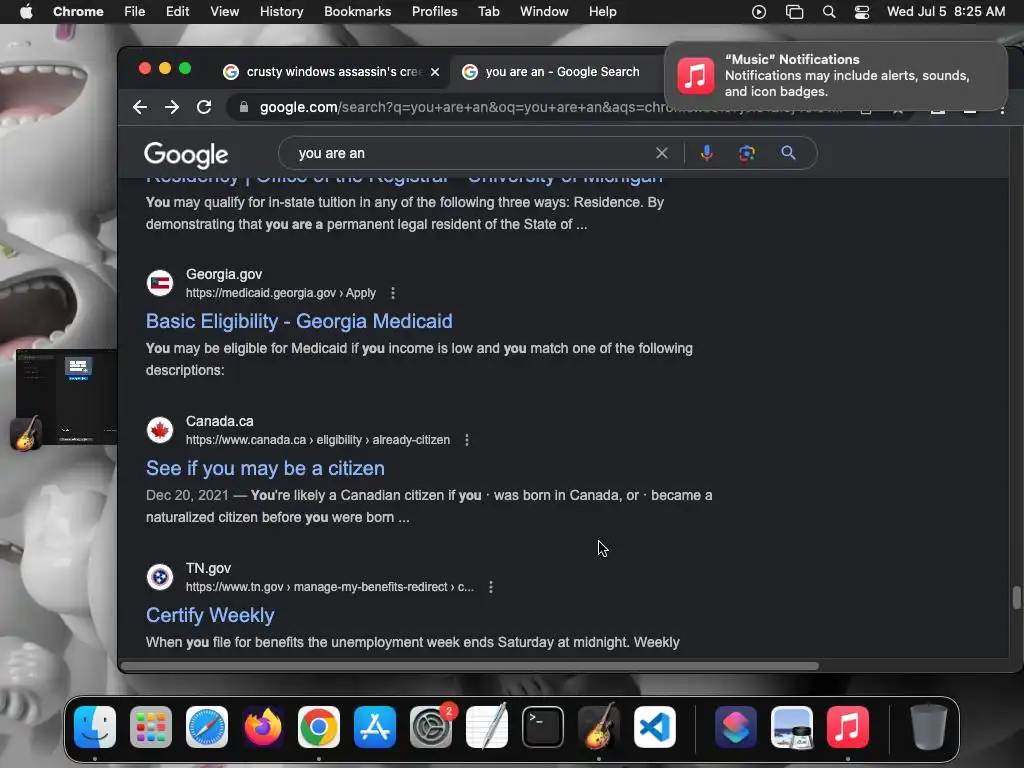The image size is (1024, 768).
Task: Open Launchpad from the Dock
Action: [151, 727]
